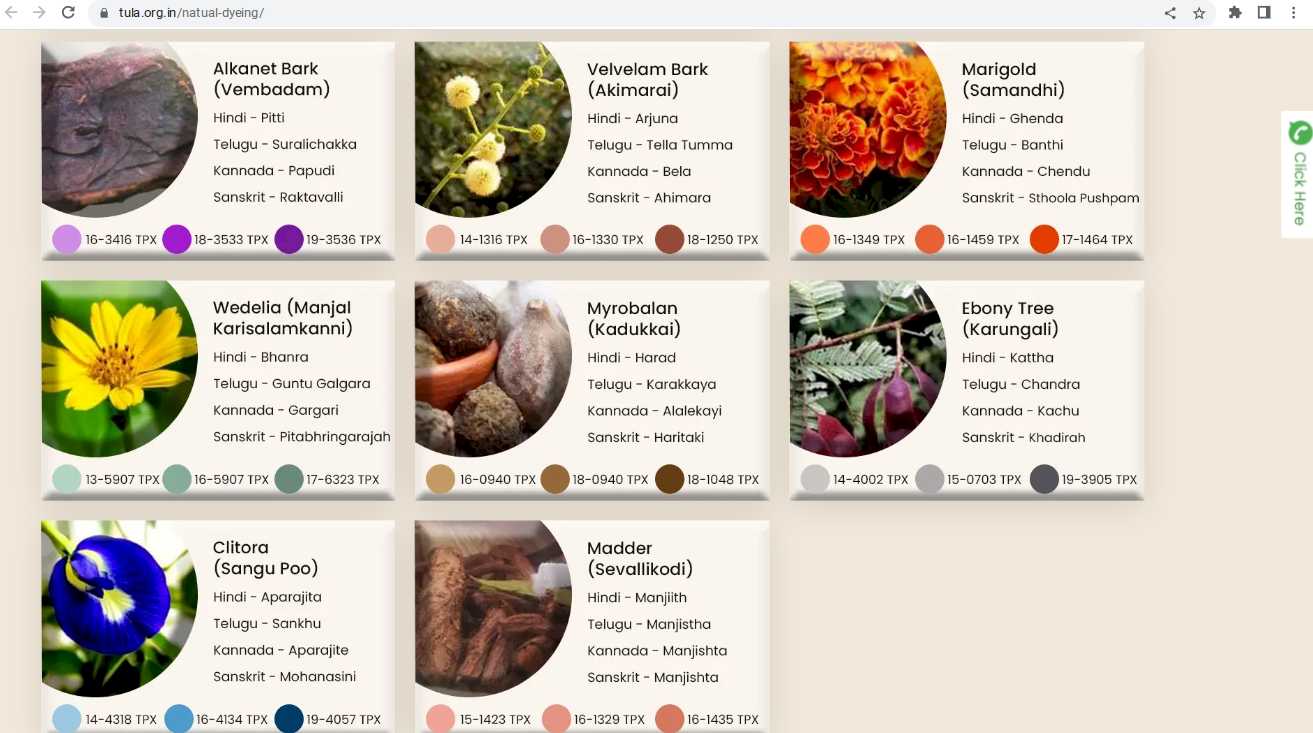Click the Wedelia yellow flower image
Image resolution: width=1313 pixels, height=733 pixels.
(x=119, y=368)
